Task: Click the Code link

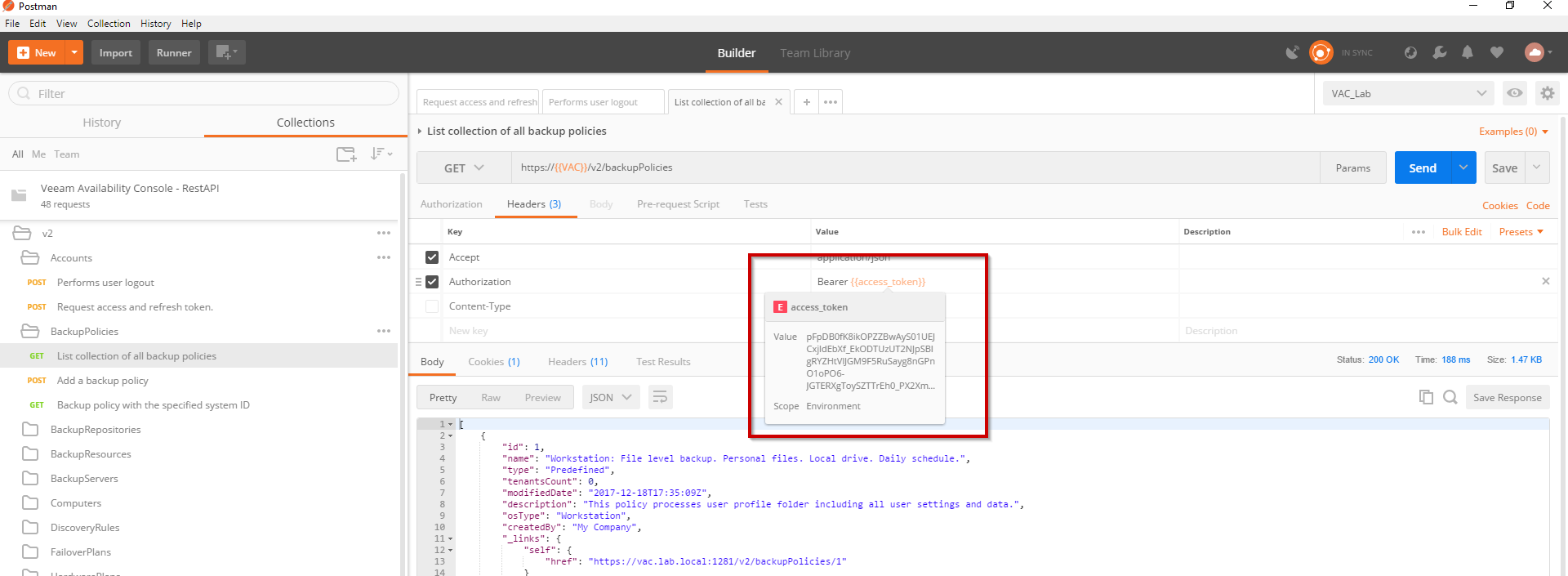Action: tap(1538, 206)
